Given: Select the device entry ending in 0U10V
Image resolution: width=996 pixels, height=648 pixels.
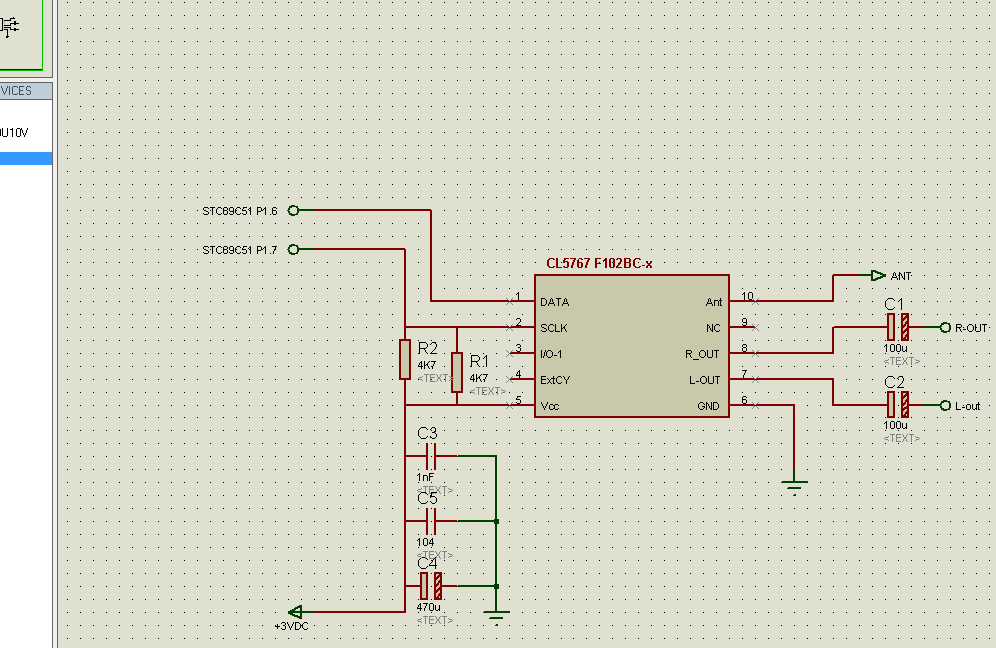Looking at the screenshot, I should (x=14, y=133).
